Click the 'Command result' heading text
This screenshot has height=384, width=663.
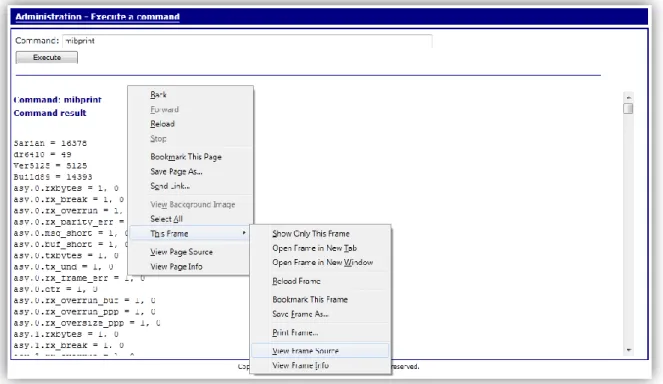point(50,113)
